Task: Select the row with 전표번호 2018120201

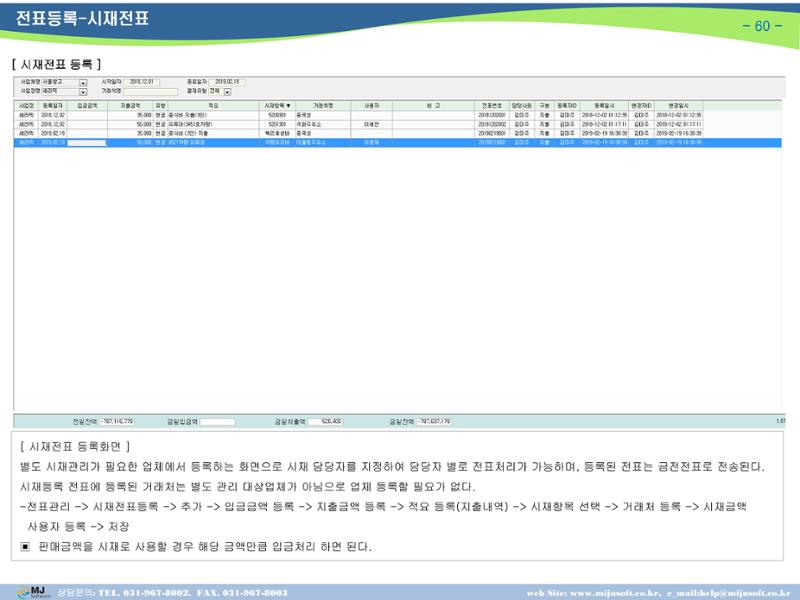Action: click(397, 115)
